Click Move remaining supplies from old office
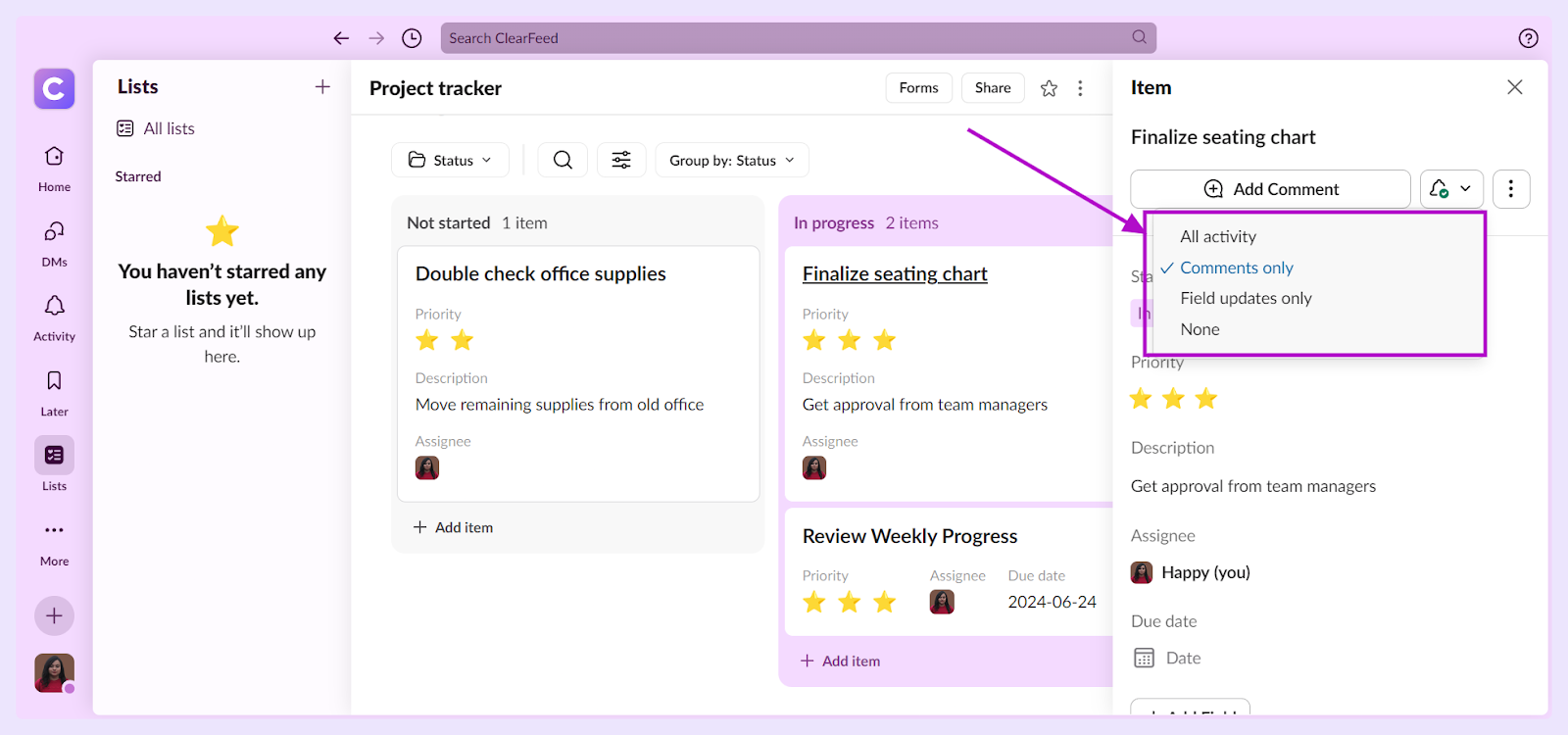The width and height of the screenshot is (1568, 735). pos(560,405)
